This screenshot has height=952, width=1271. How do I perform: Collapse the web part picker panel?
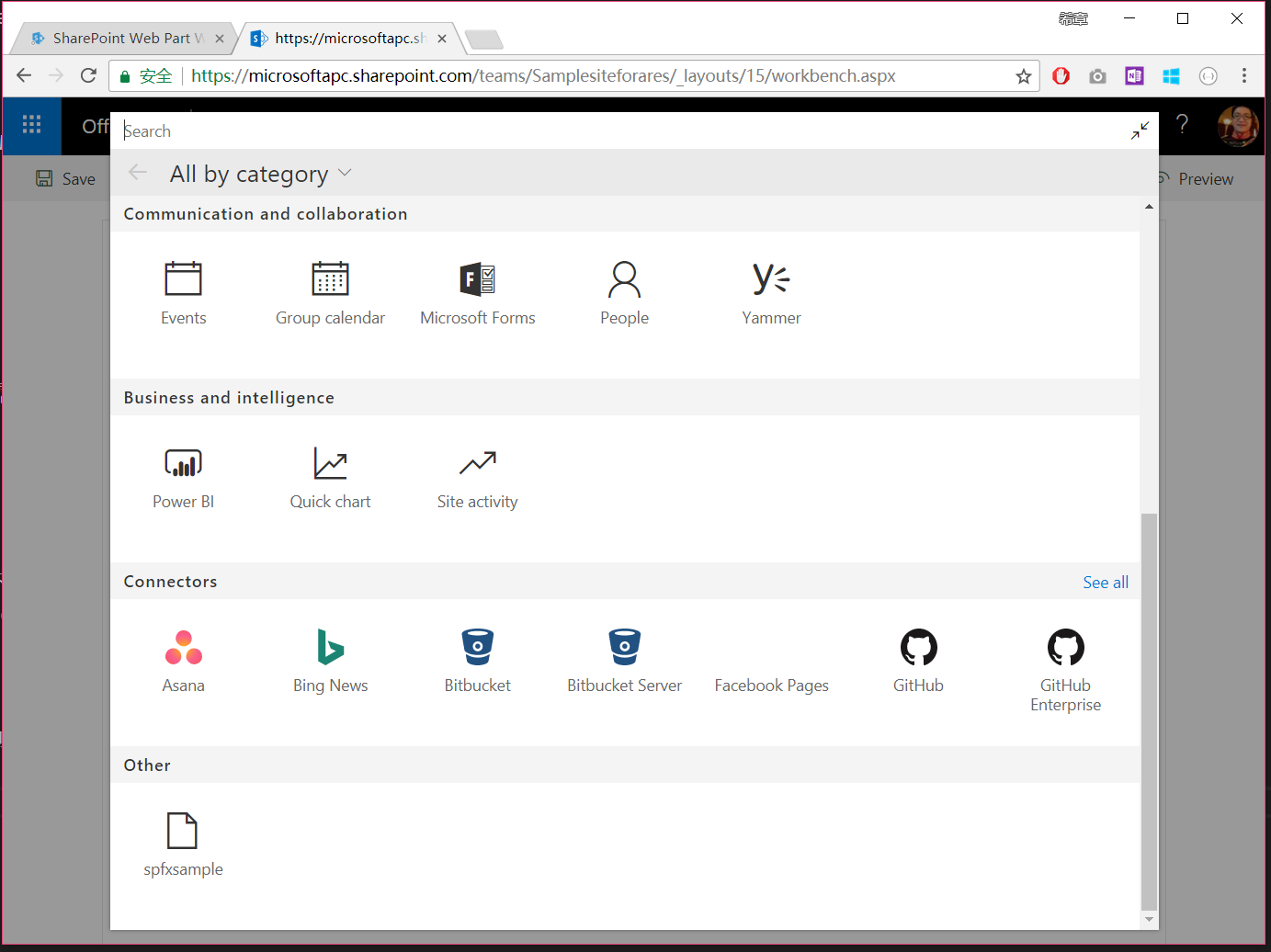pyautogui.click(x=1140, y=130)
